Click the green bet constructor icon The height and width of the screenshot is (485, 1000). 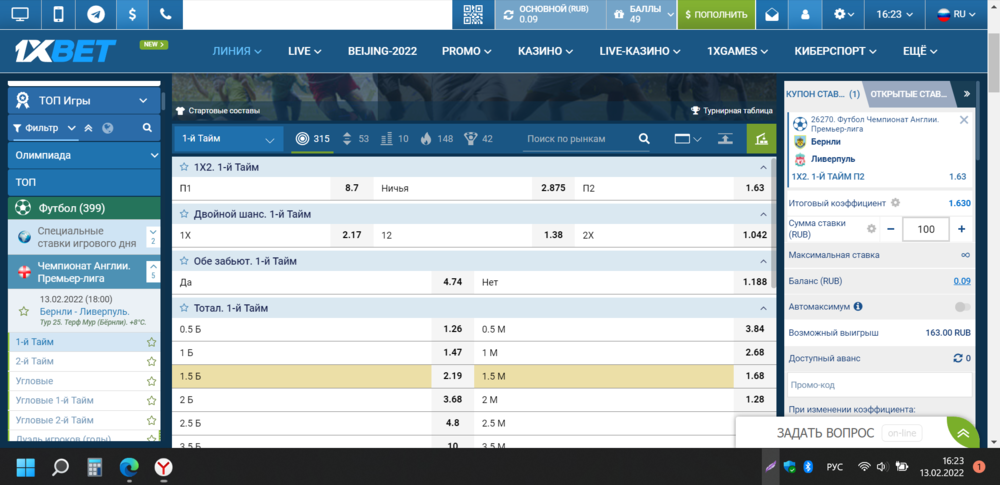[x=761, y=139]
